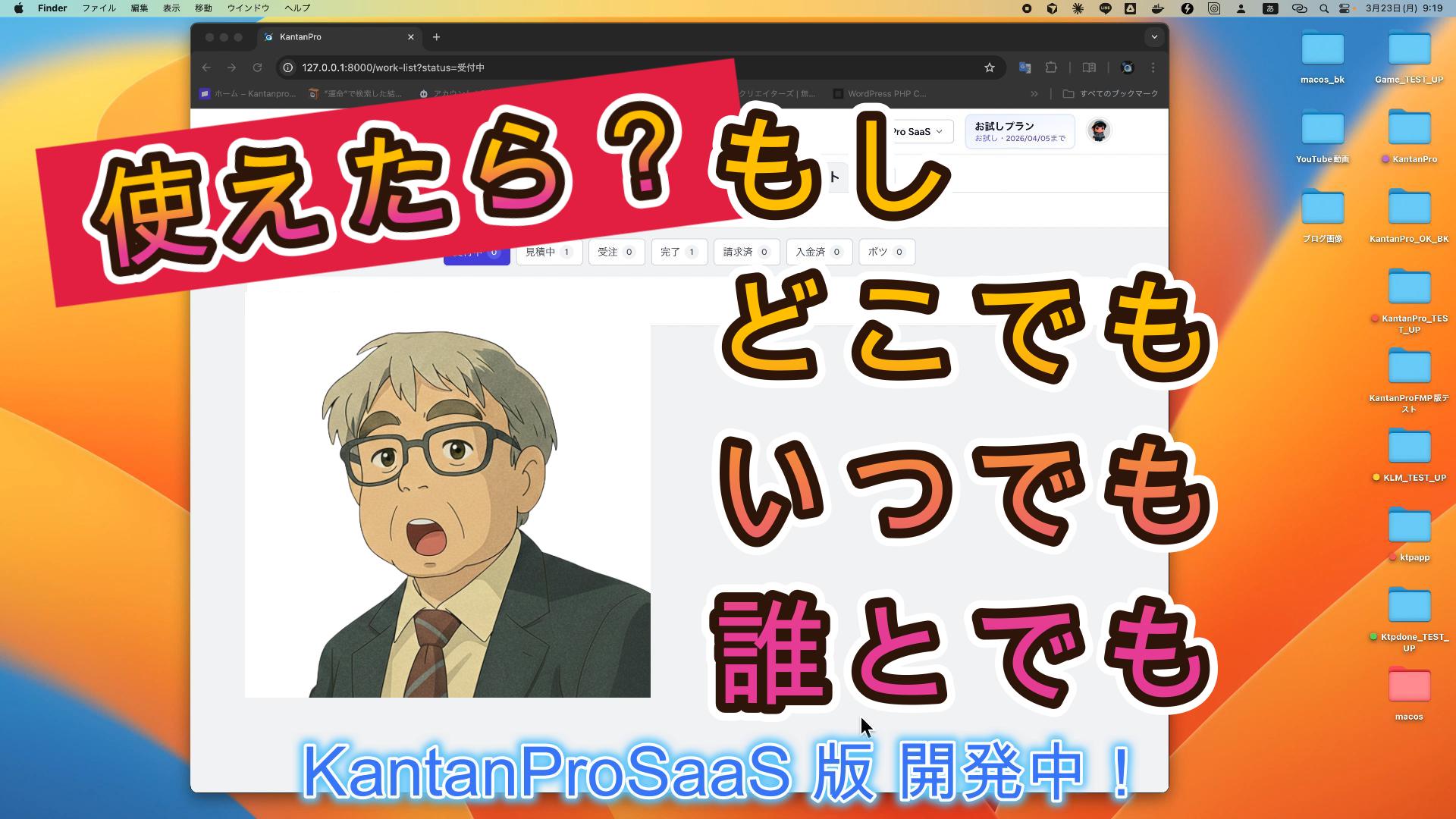Open the Chrome extensions puzzle icon
The height and width of the screenshot is (819, 1456).
tap(1051, 67)
